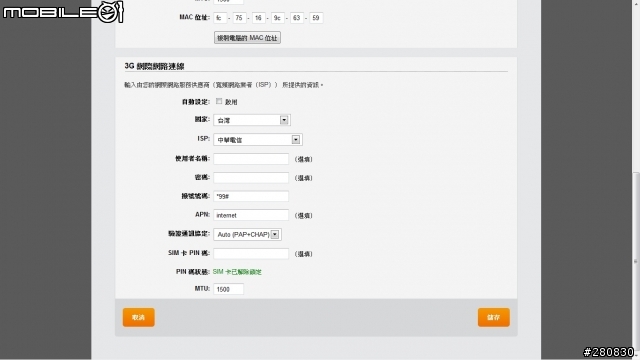Click the Clone PC MAC address button
640x360 pixels.
247,38
